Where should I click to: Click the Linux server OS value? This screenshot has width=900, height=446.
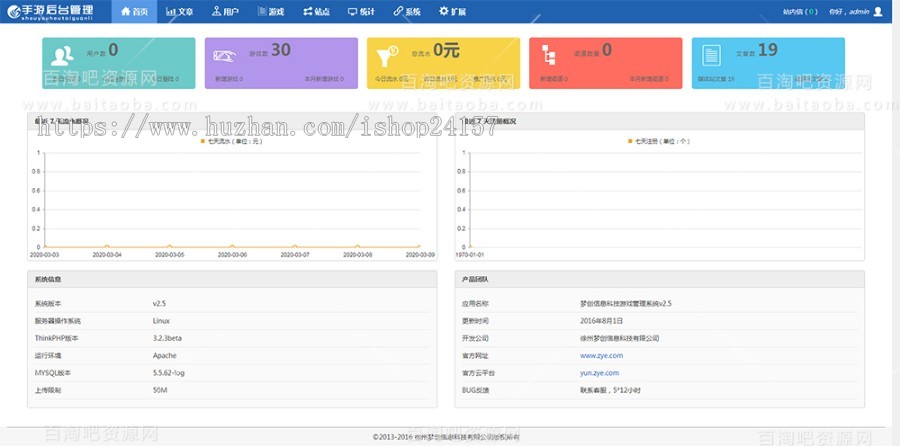click(161, 321)
